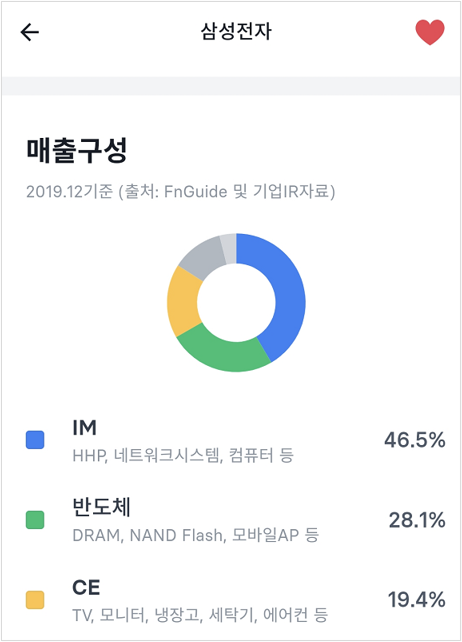Select the yellow CE donut segment
Screen dimensions: 462x642
[183, 301]
